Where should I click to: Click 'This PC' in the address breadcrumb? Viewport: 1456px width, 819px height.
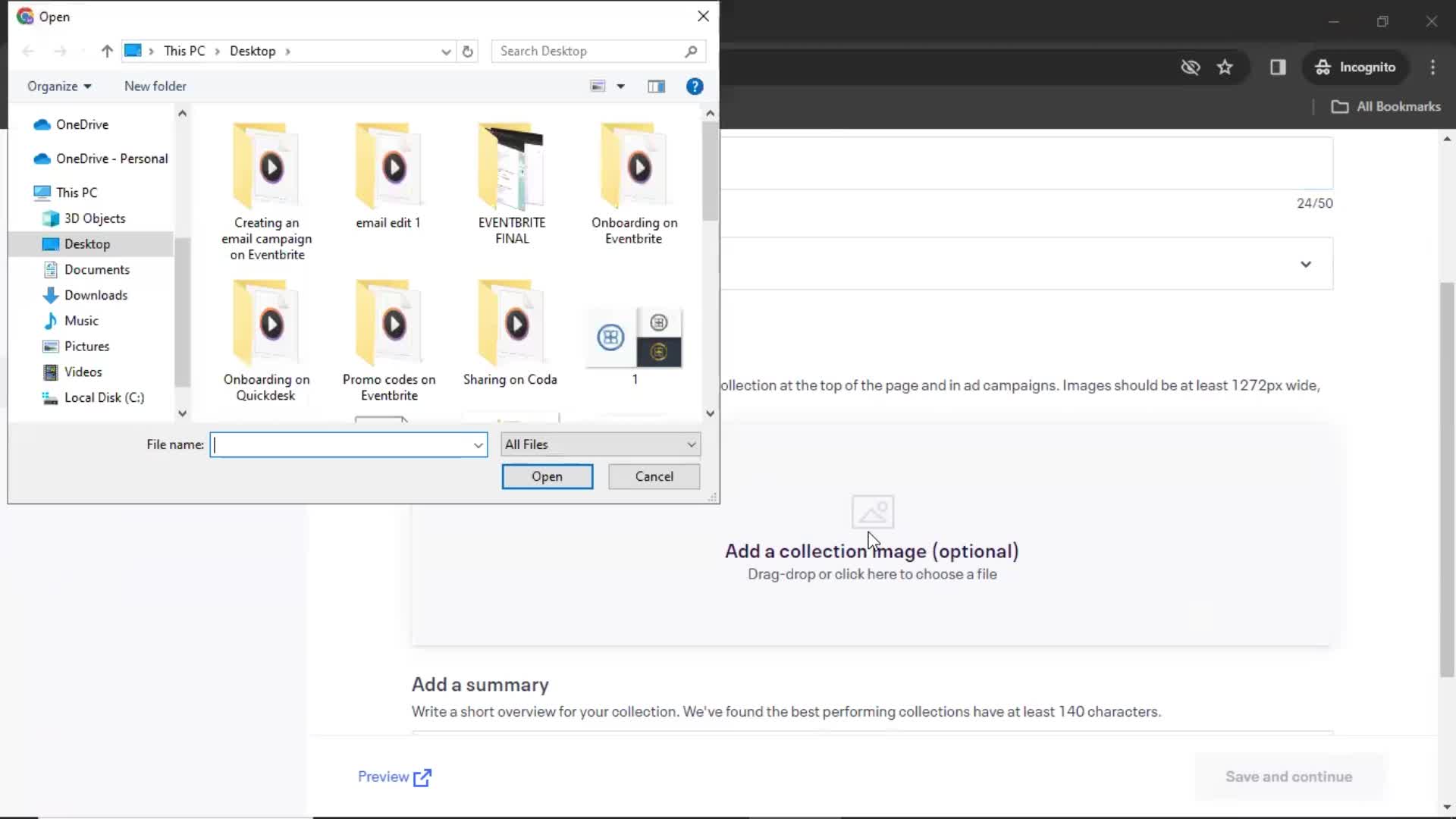click(184, 51)
